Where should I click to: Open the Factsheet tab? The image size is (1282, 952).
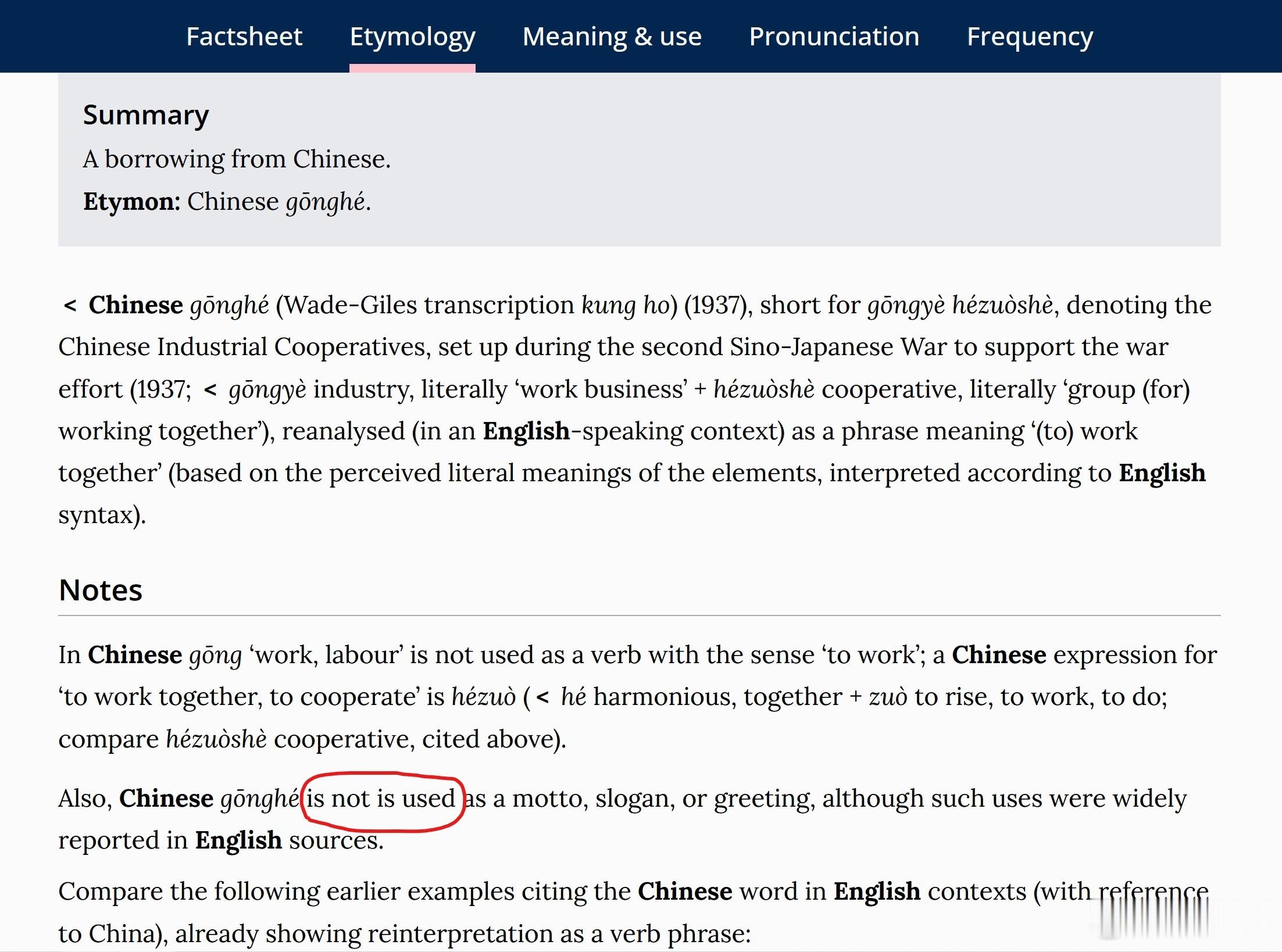[244, 37]
